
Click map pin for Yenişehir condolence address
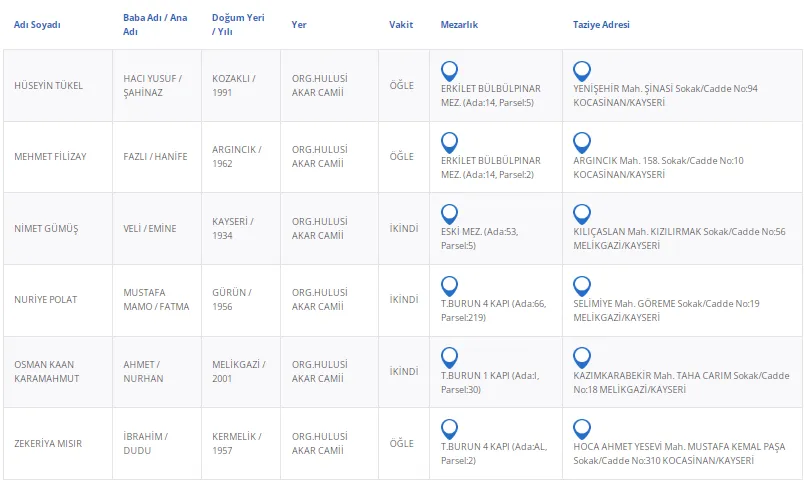tap(582, 71)
